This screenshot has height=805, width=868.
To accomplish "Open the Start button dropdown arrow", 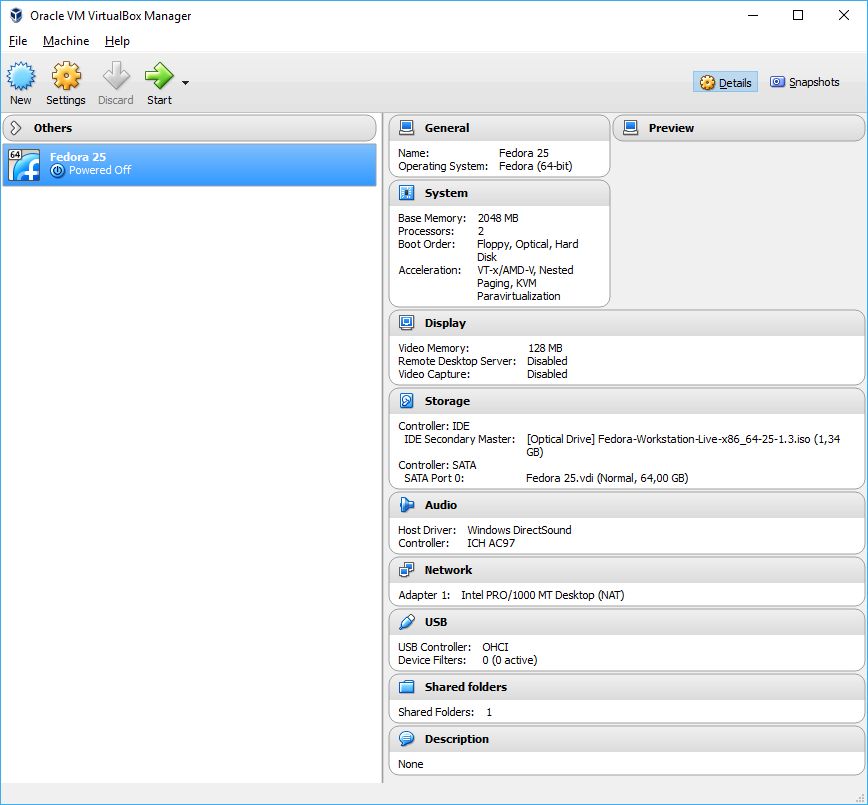I will 185,82.
